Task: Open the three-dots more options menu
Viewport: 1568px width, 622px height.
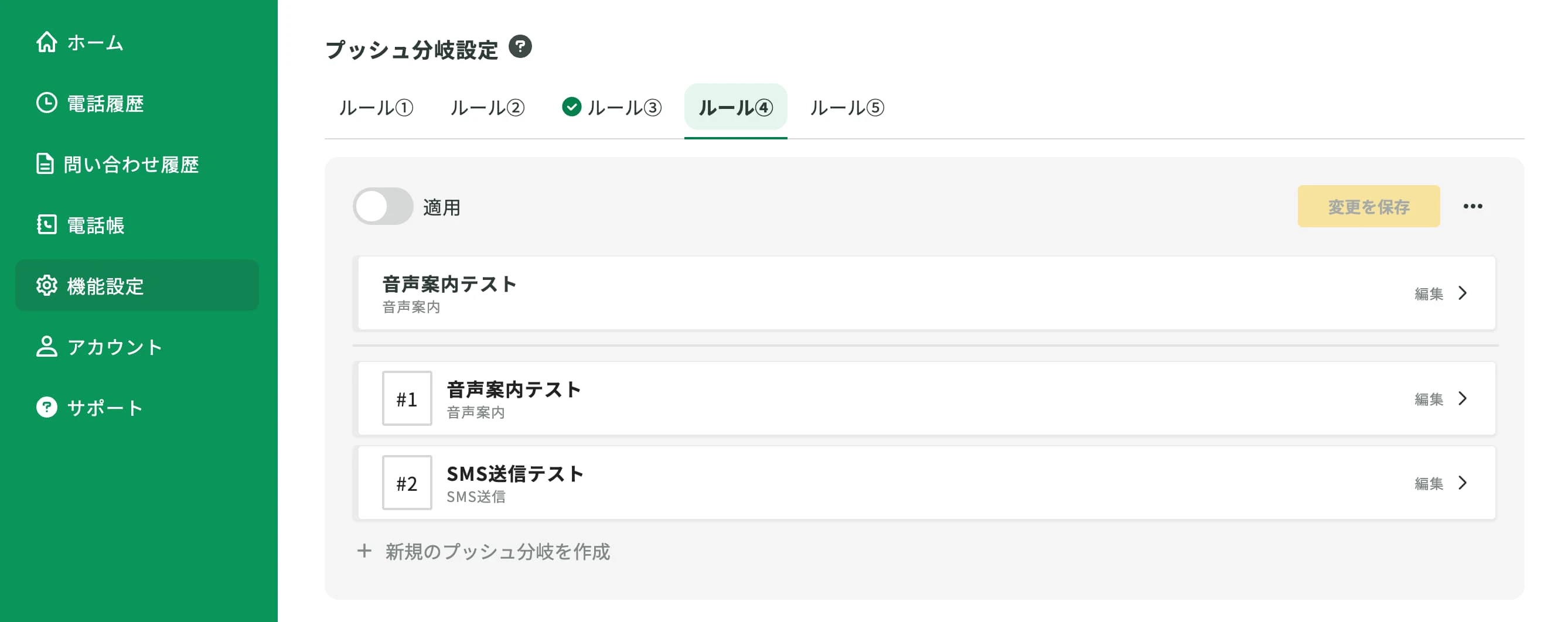Action: coord(1472,207)
